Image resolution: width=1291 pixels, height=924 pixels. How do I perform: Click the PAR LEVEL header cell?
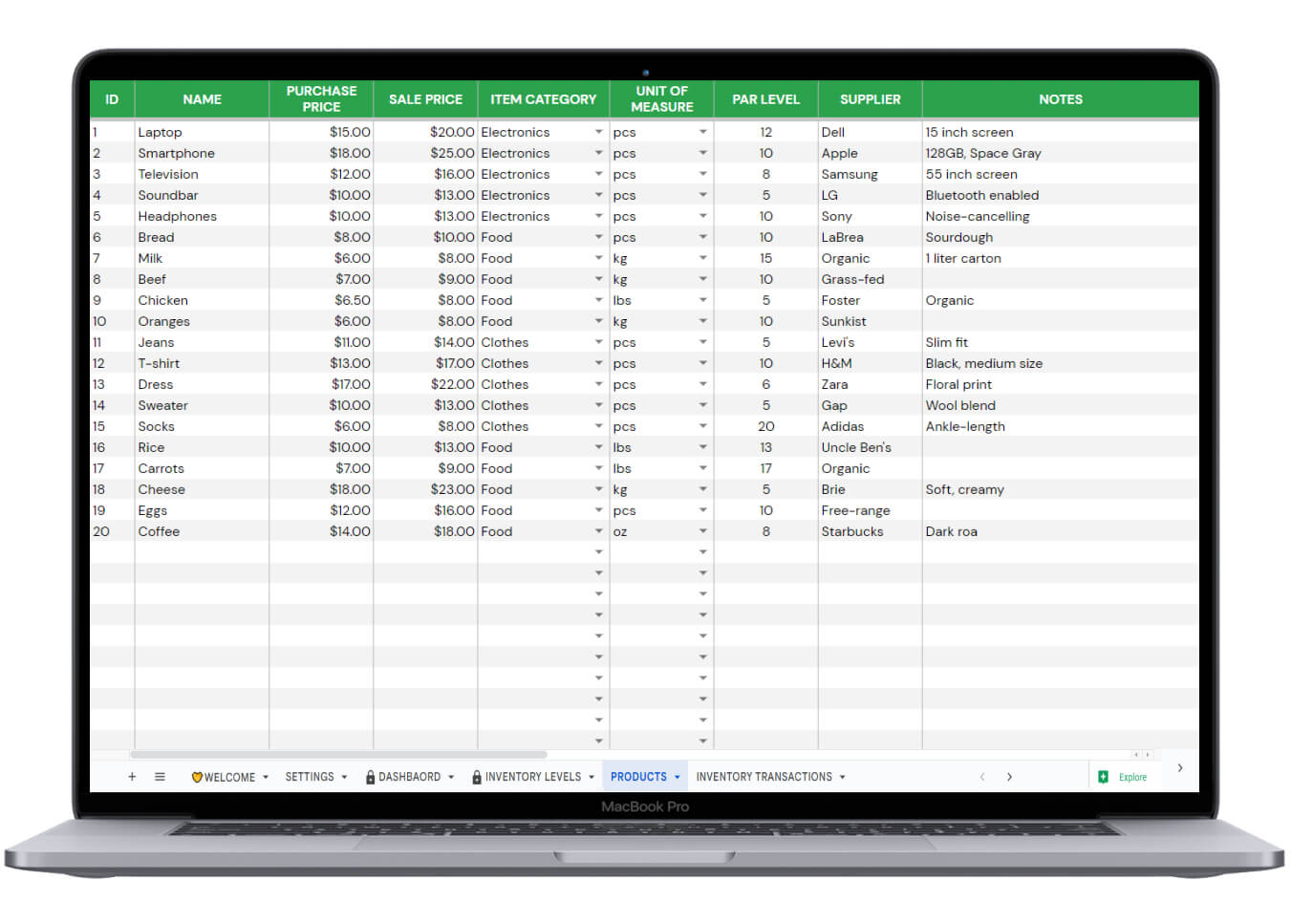pos(765,99)
